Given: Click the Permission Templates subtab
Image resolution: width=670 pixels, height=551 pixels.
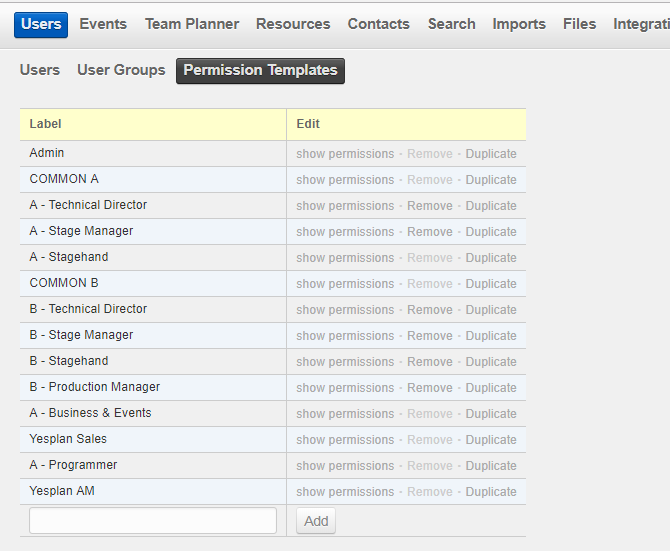Looking at the screenshot, I should [x=260, y=70].
